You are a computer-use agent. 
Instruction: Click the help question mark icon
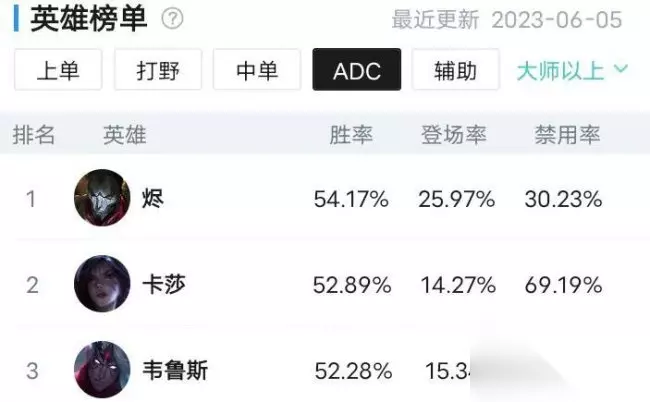(173, 19)
